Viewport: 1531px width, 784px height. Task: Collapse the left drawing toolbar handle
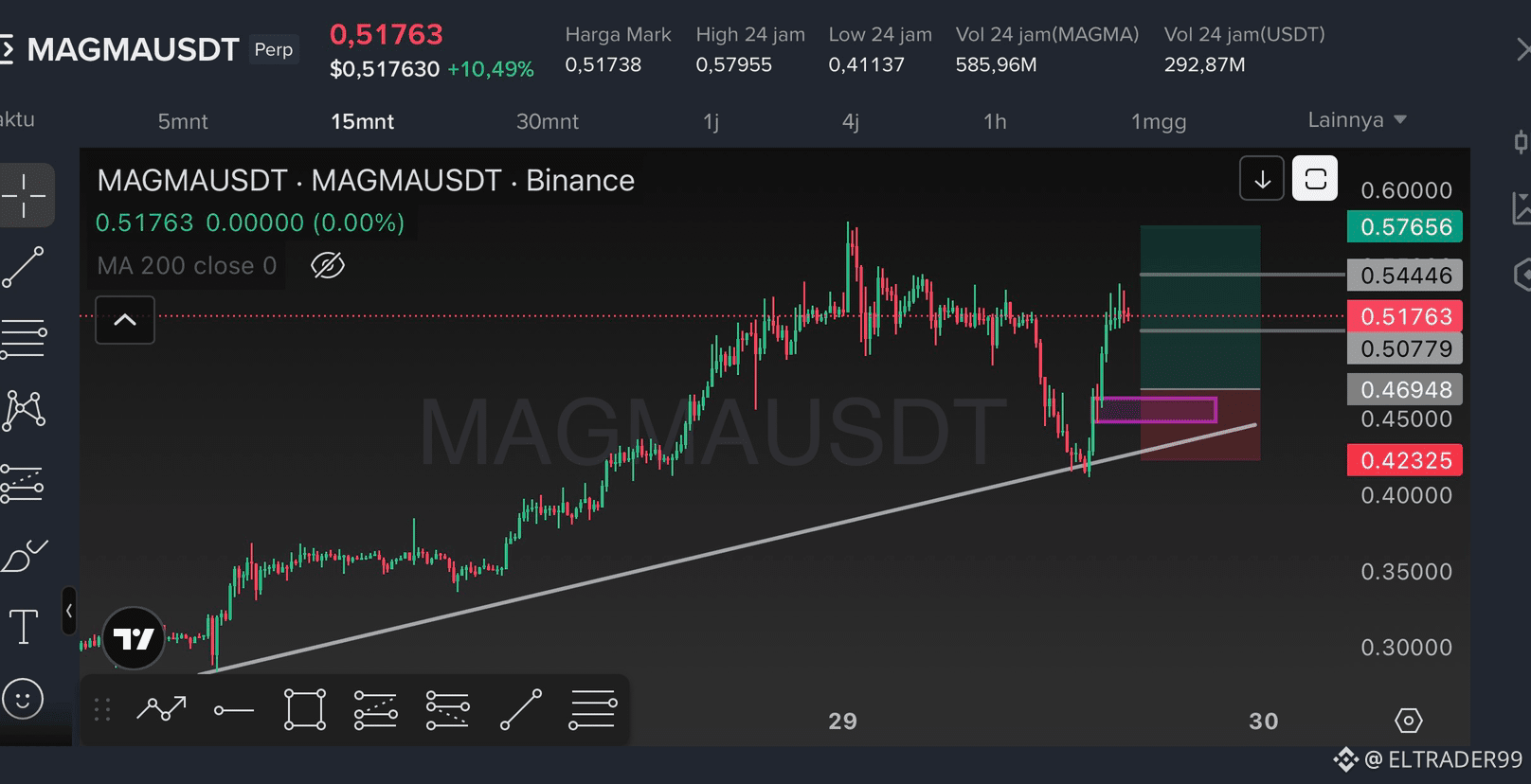pyautogui.click(x=69, y=611)
